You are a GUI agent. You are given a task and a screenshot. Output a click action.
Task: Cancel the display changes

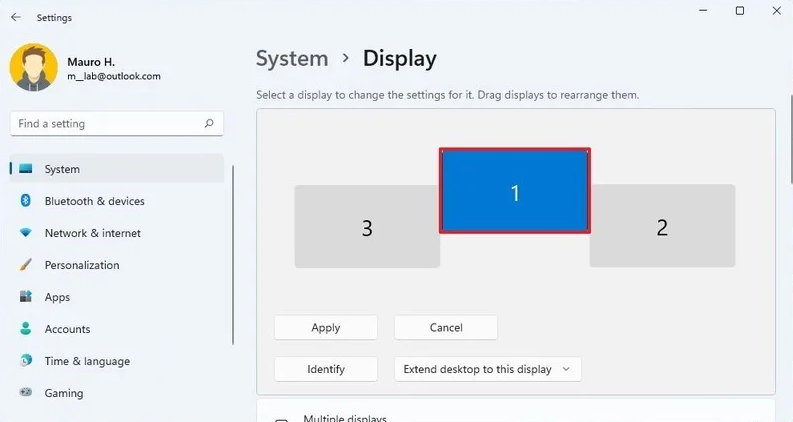(x=446, y=327)
